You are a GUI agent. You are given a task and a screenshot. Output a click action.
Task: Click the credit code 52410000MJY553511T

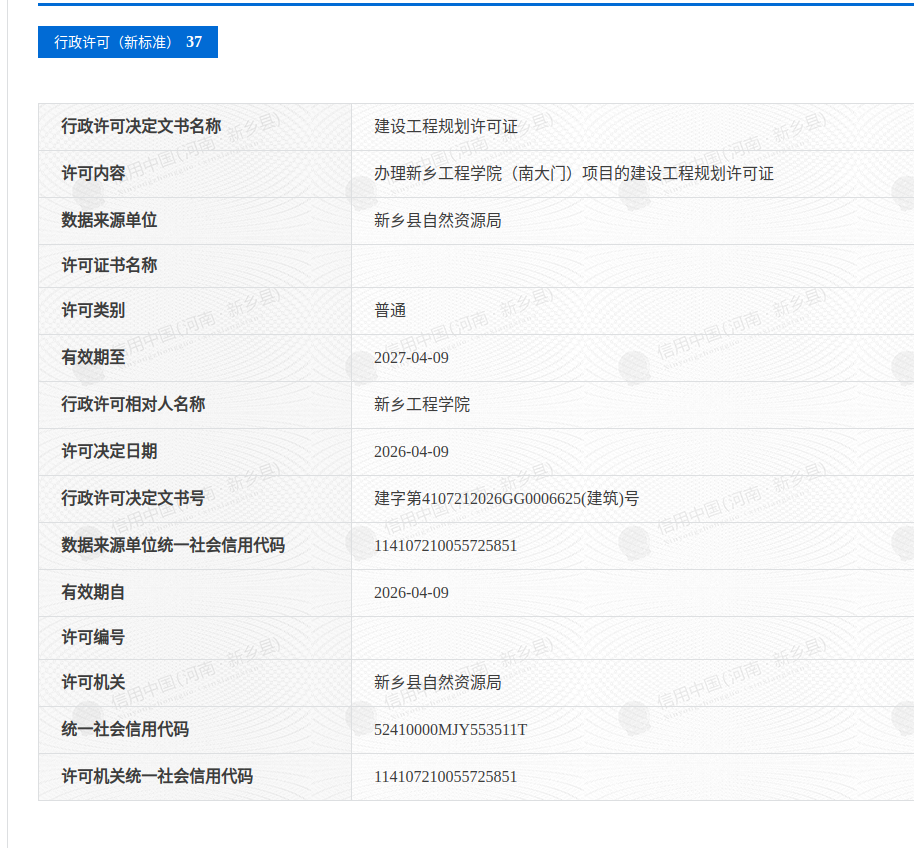click(450, 730)
